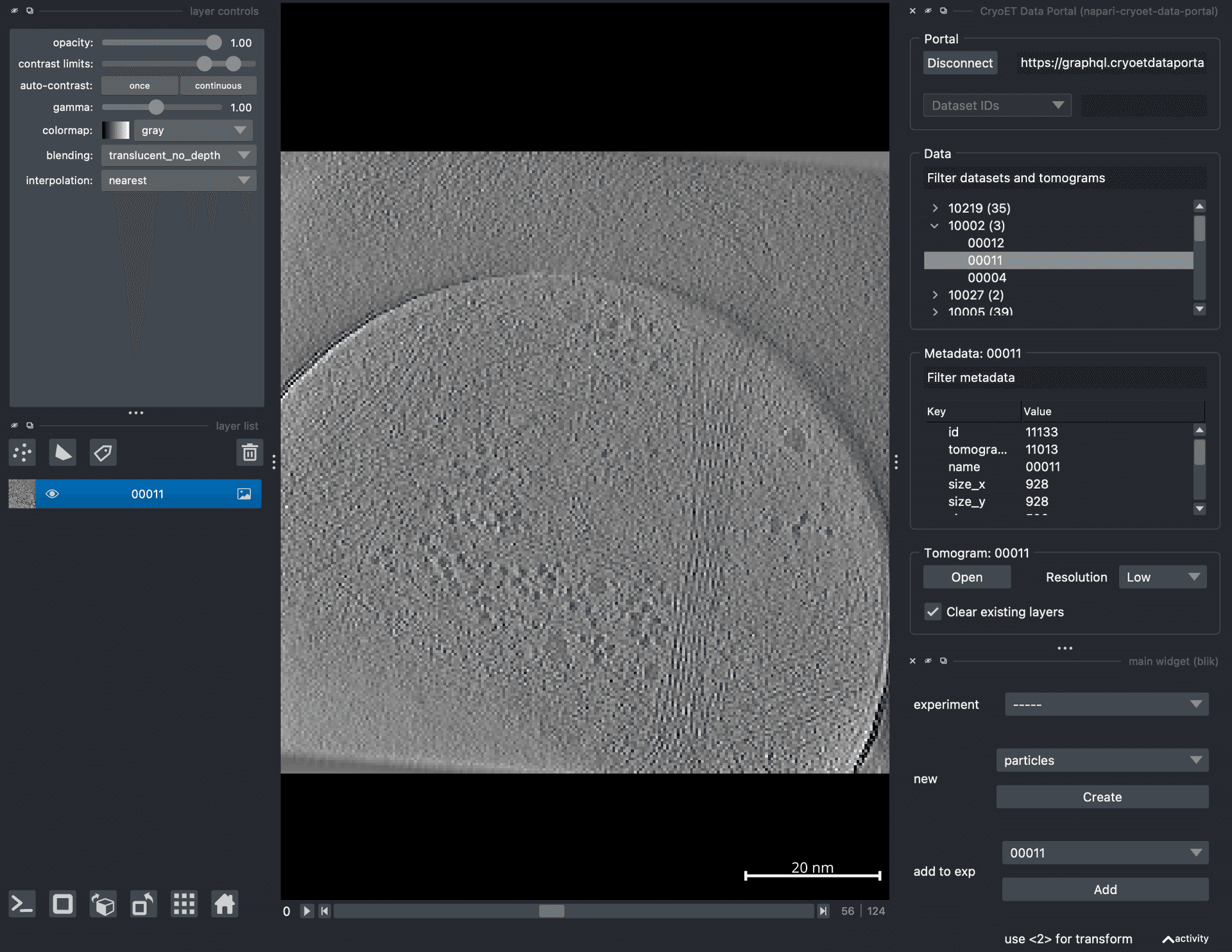This screenshot has width=1232, height=952.
Task: Step forward one slice
Action: [823, 911]
